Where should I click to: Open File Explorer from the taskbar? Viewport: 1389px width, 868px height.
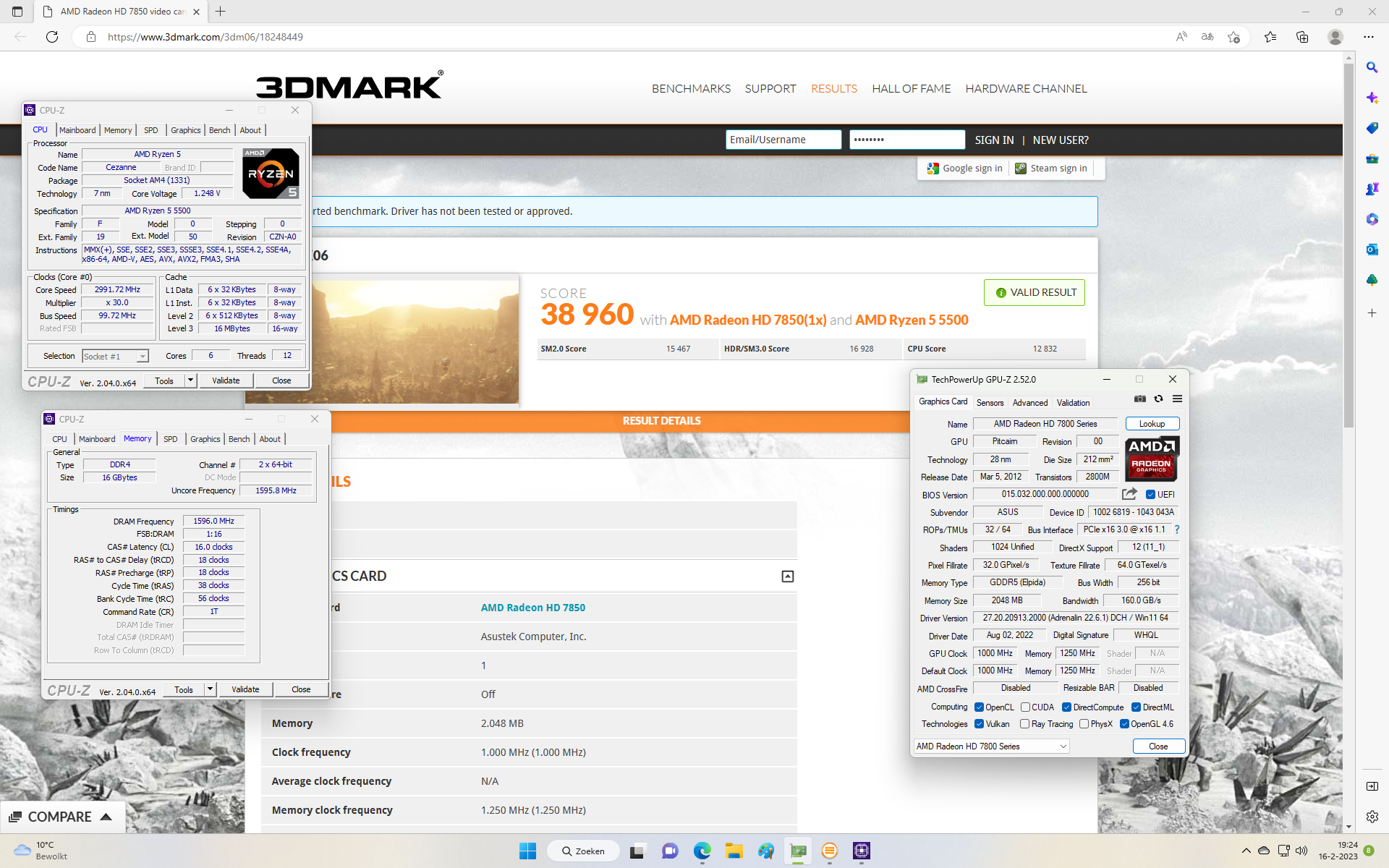(734, 851)
